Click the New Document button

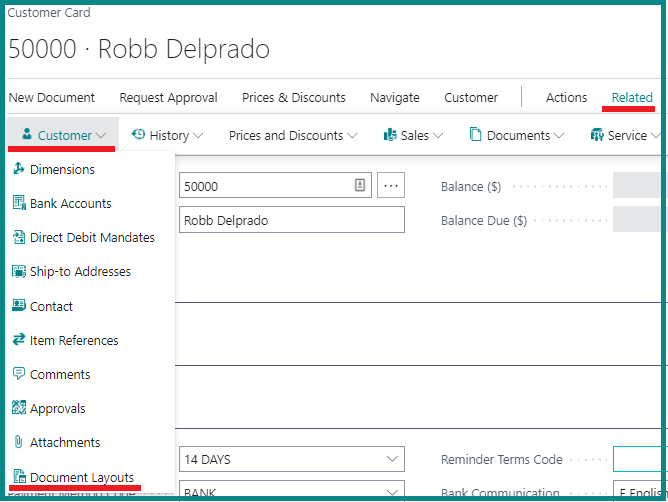(x=52, y=97)
